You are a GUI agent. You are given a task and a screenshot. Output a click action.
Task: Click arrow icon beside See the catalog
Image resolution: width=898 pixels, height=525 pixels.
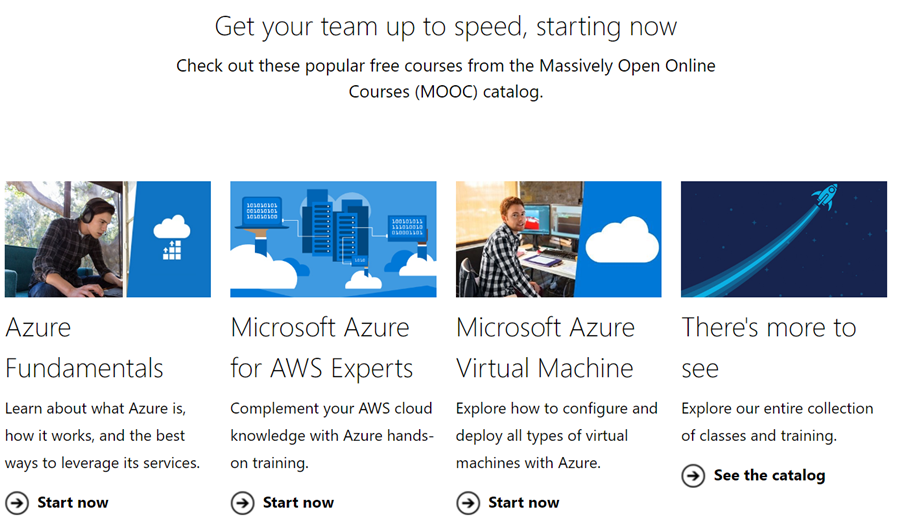[x=693, y=475]
